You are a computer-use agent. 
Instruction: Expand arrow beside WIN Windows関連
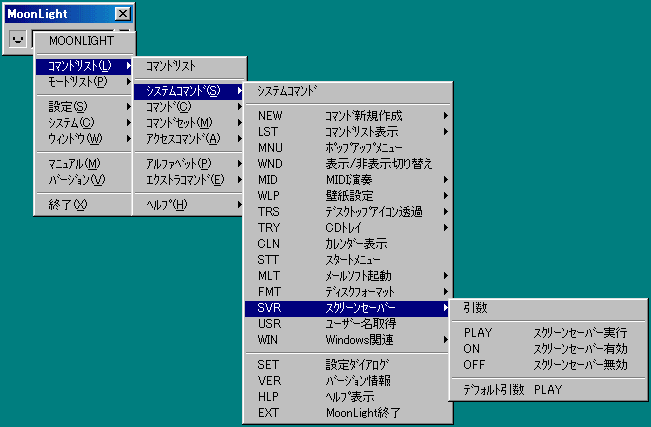445,340
